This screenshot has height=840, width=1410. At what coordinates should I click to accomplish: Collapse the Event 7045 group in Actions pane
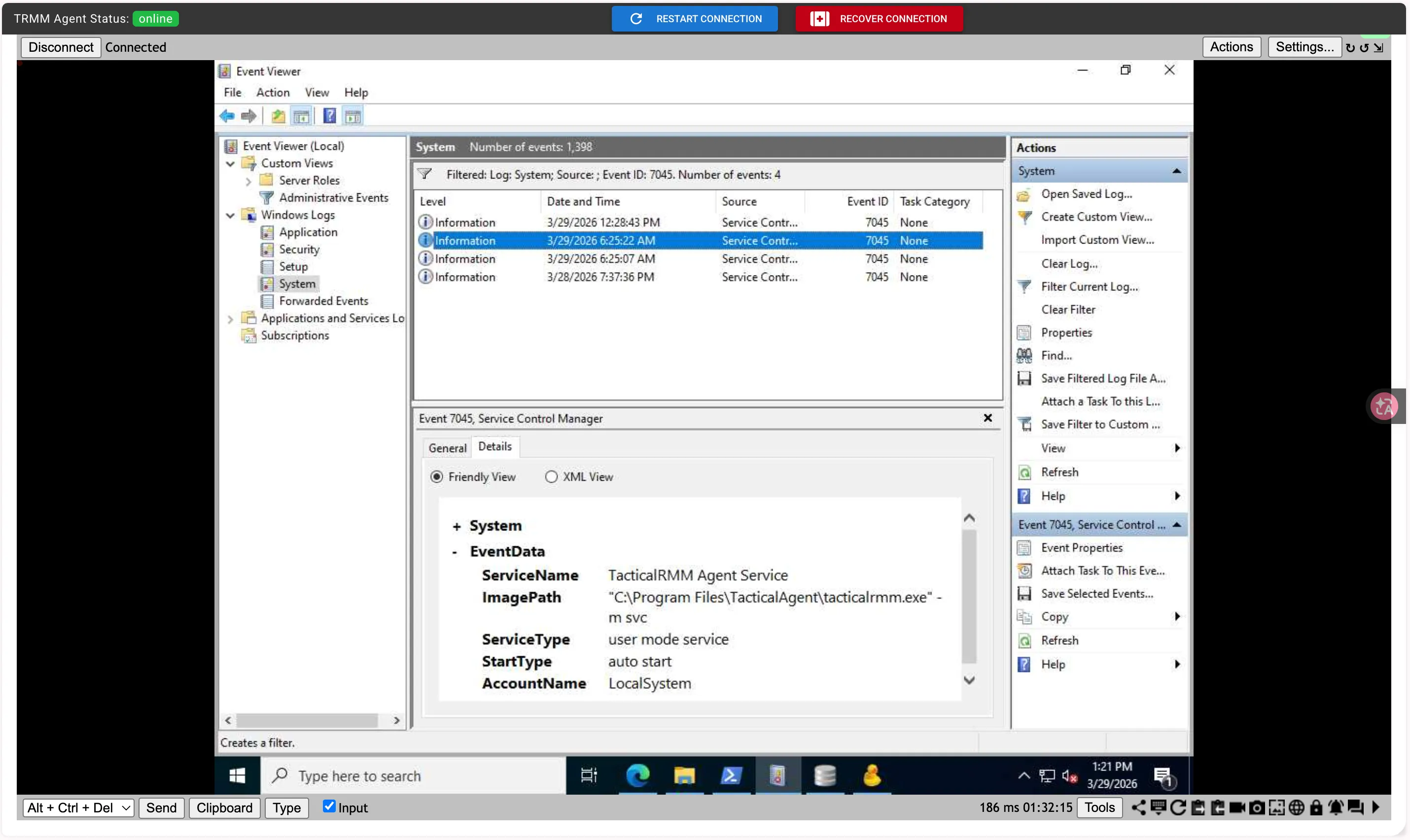1177,525
